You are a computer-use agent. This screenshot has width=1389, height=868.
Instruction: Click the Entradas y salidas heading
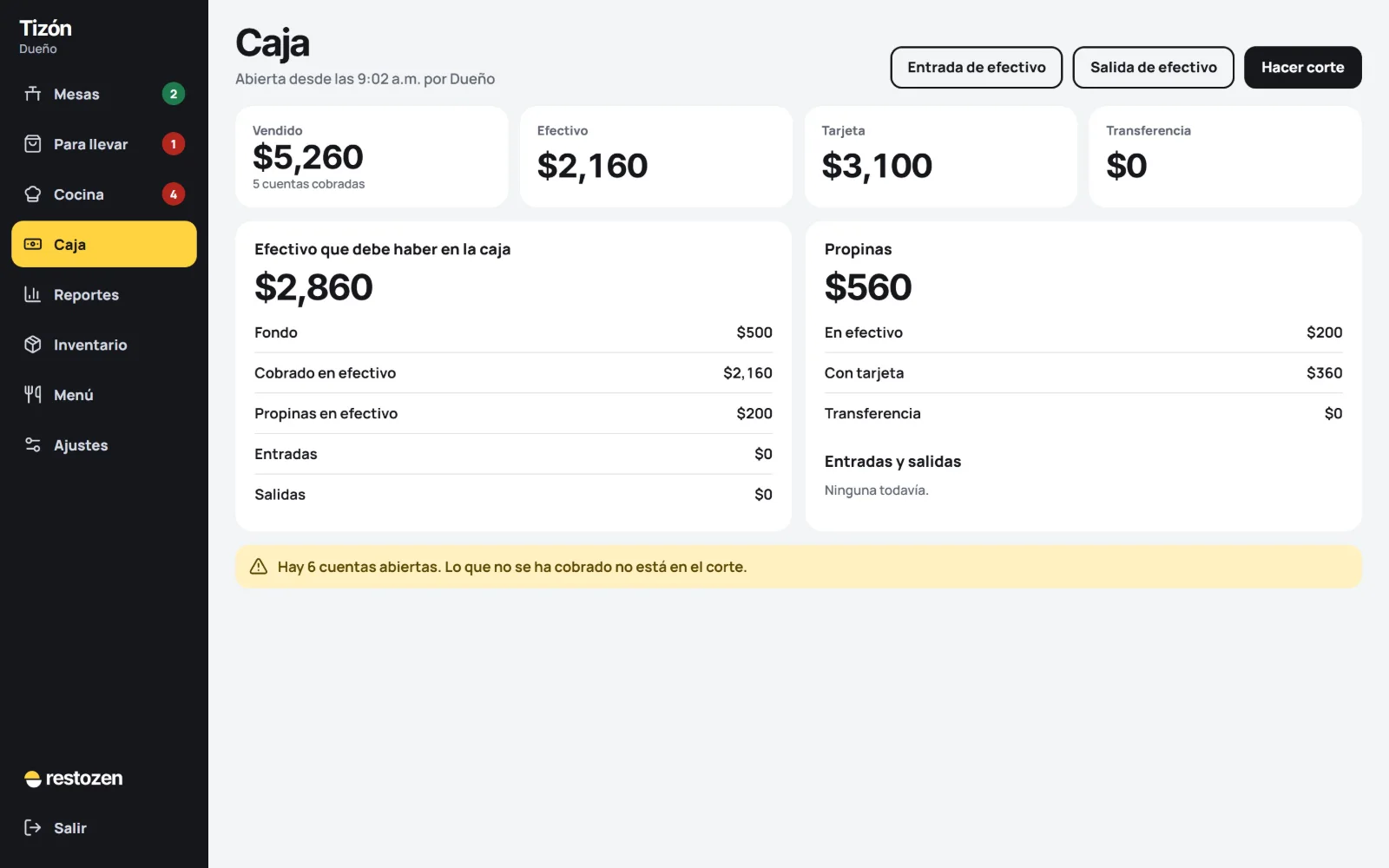tap(892, 462)
